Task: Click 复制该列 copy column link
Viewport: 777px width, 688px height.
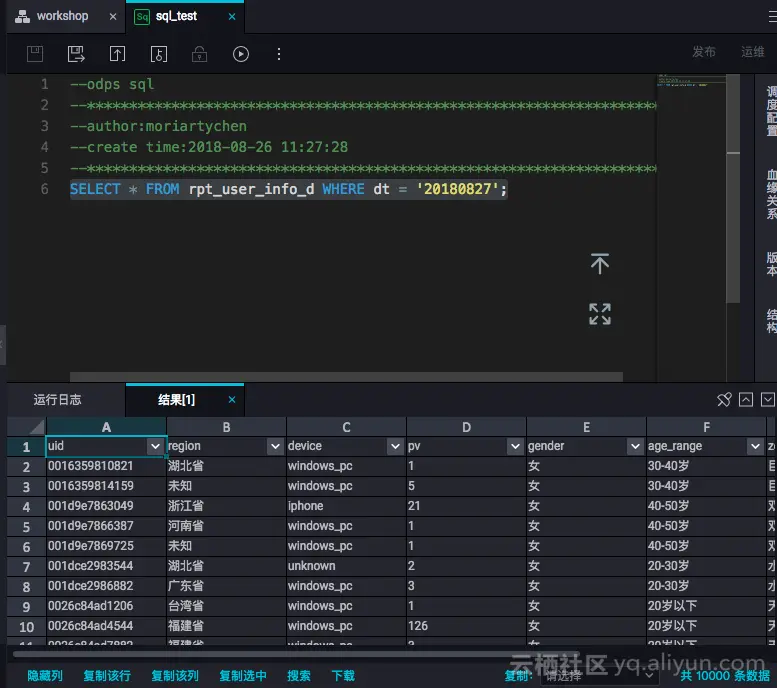Action: (175, 676)
